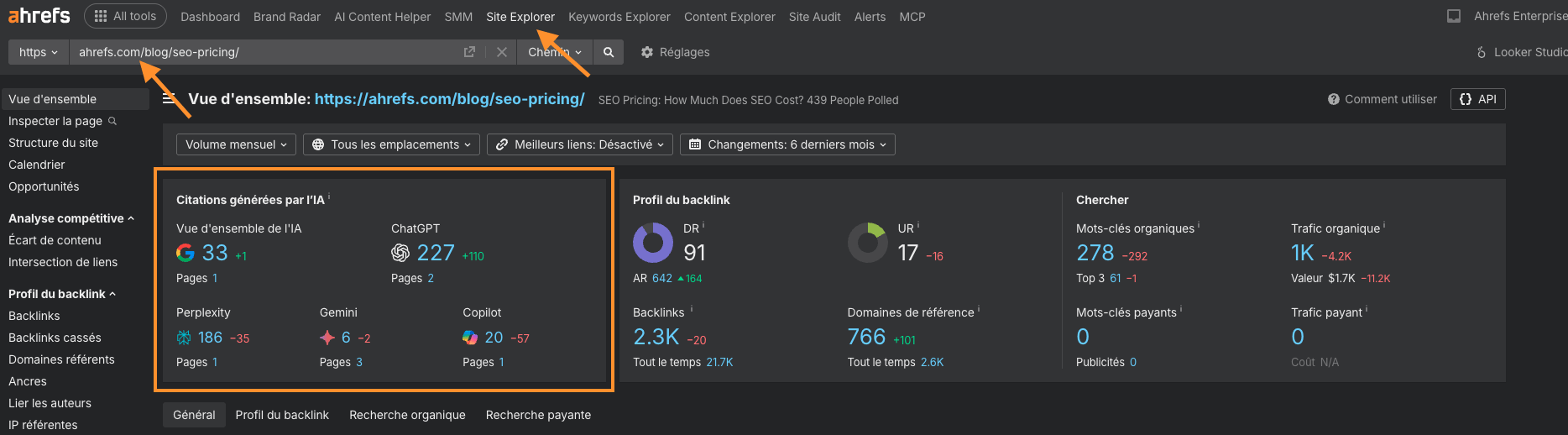The image size is (1568, 435).
Task: Expand Volume mensuel dropdown
Action: (x=236, y=144)
